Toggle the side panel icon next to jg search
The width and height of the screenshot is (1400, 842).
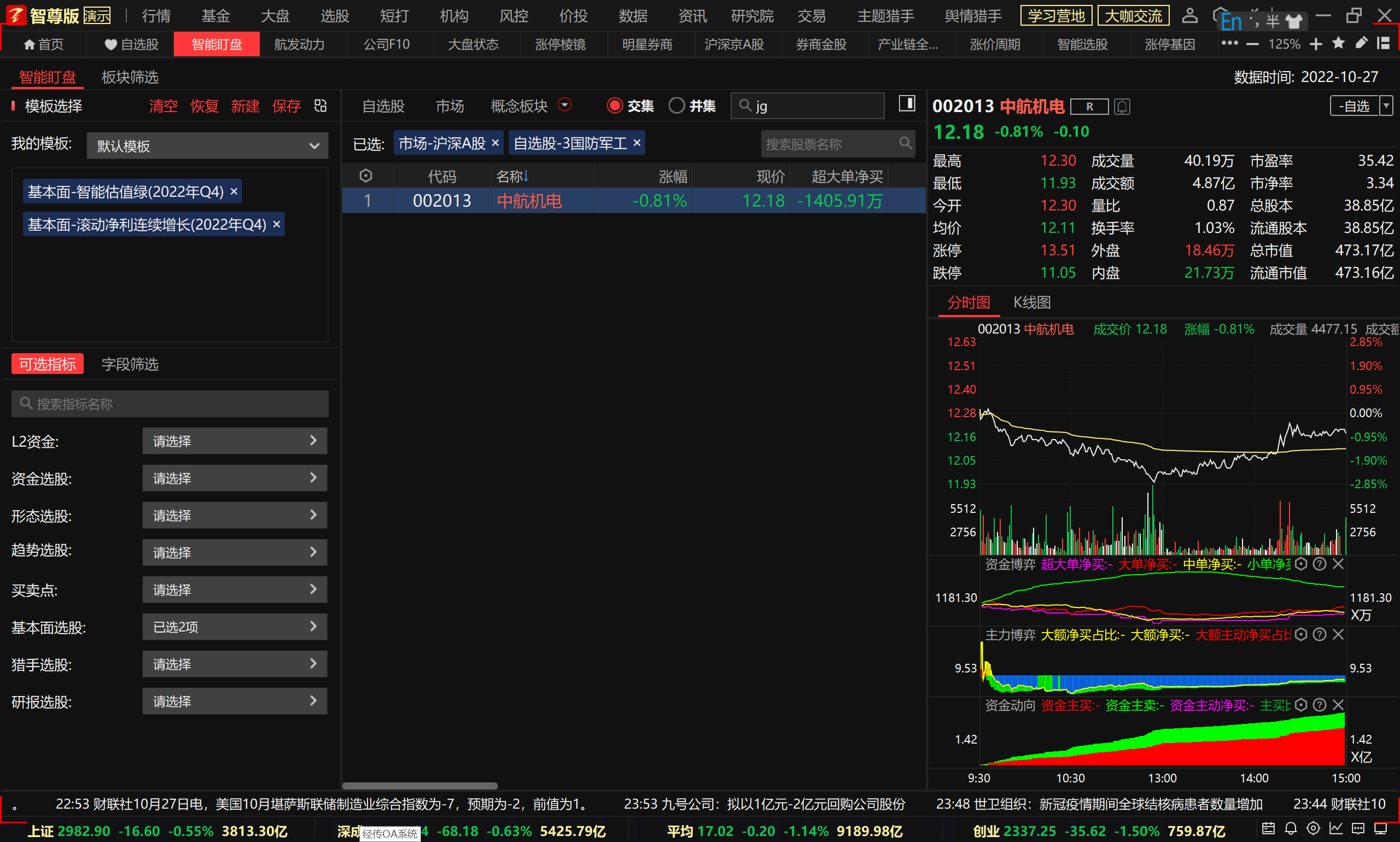tap(907, 104)
